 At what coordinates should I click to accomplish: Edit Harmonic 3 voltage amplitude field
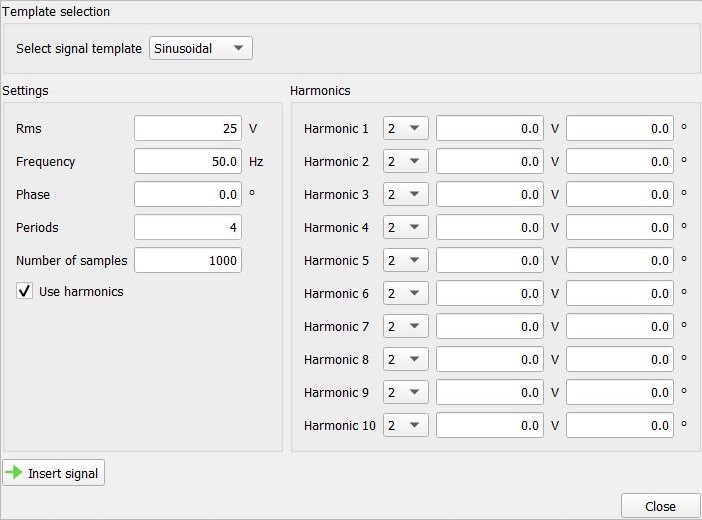[490, 194]
